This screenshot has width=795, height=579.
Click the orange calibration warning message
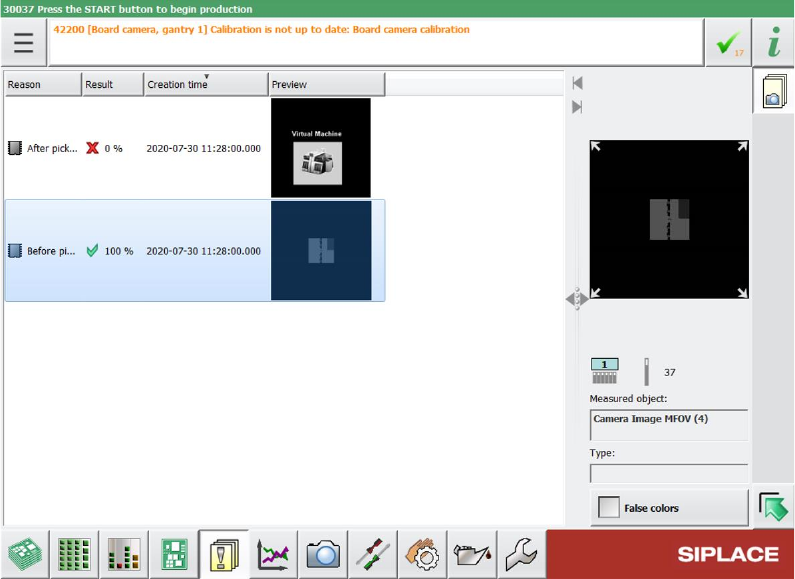[x=261, y=29]
